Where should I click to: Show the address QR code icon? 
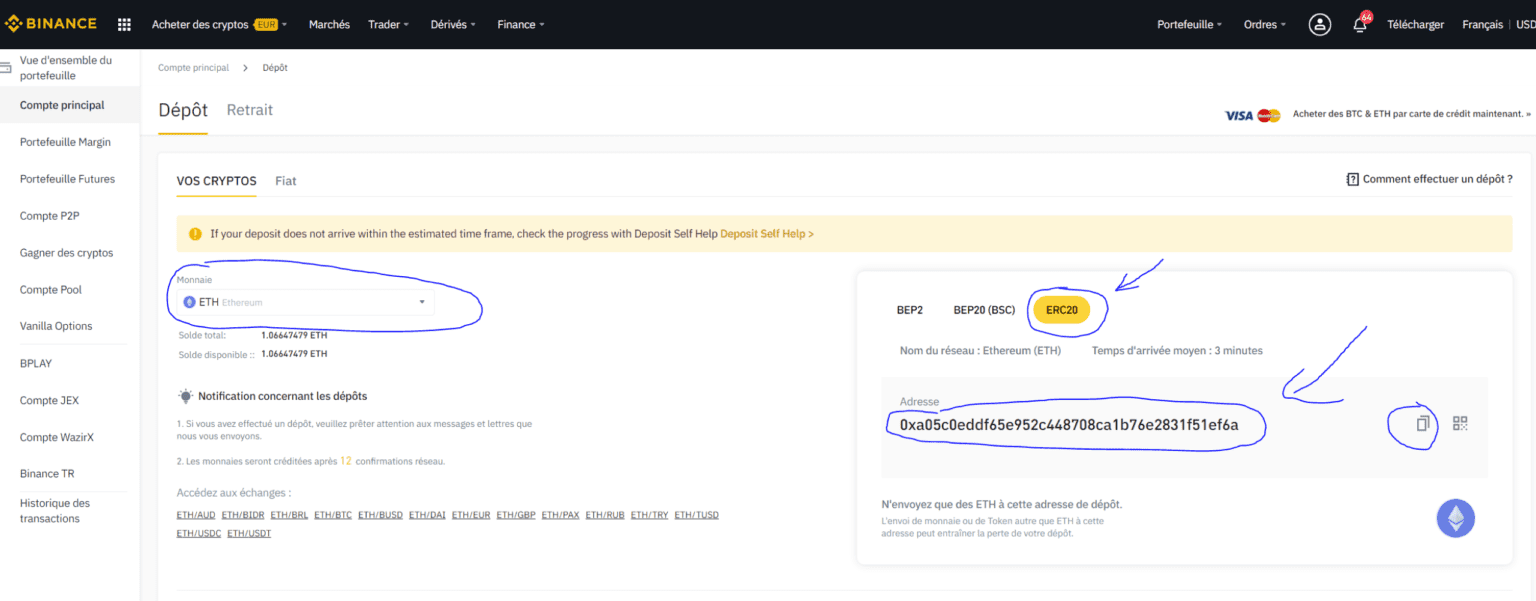click(x=1460, y=424)
